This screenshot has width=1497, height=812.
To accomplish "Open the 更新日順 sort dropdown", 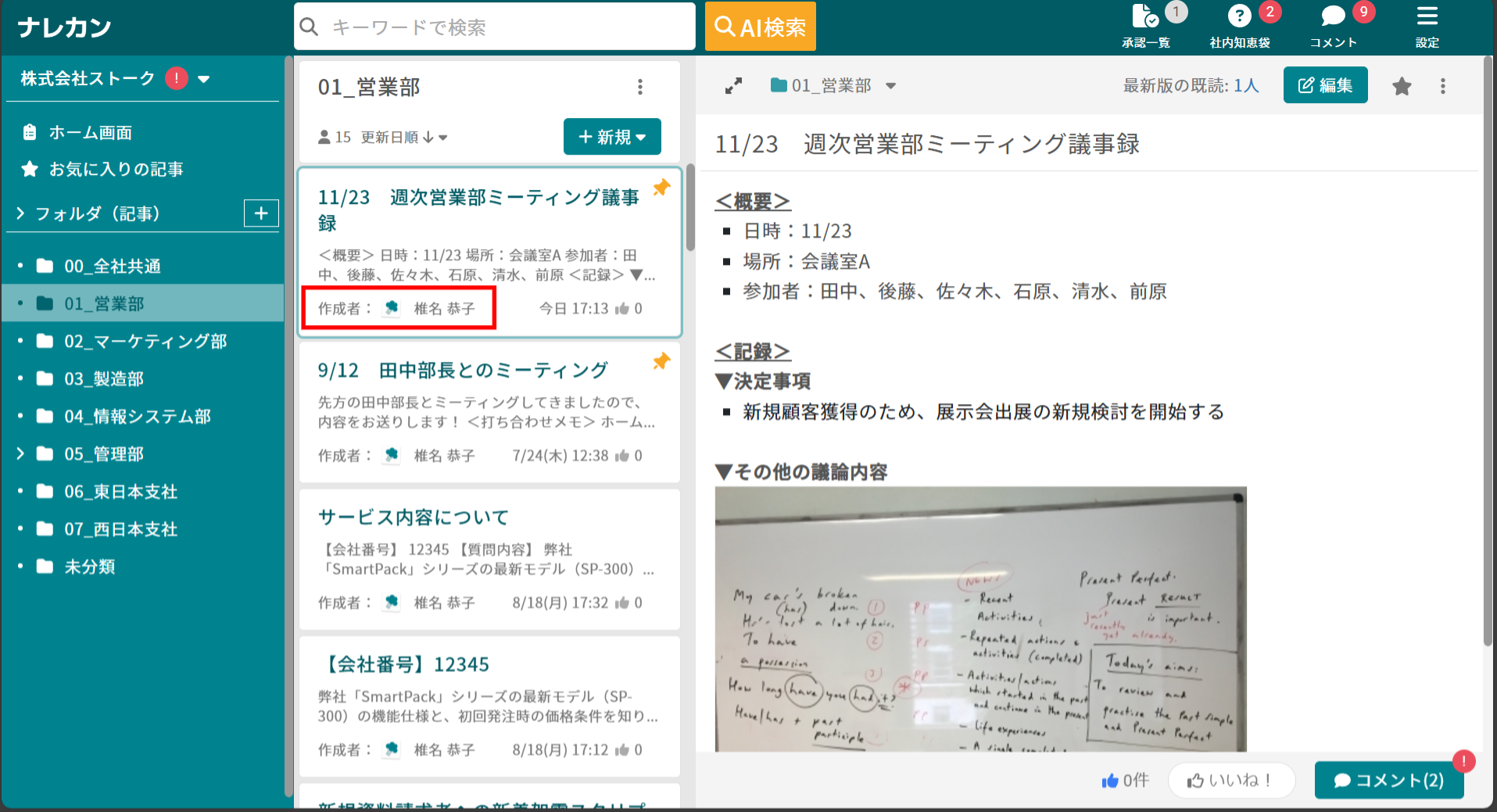I will click(x=403, y=138).
